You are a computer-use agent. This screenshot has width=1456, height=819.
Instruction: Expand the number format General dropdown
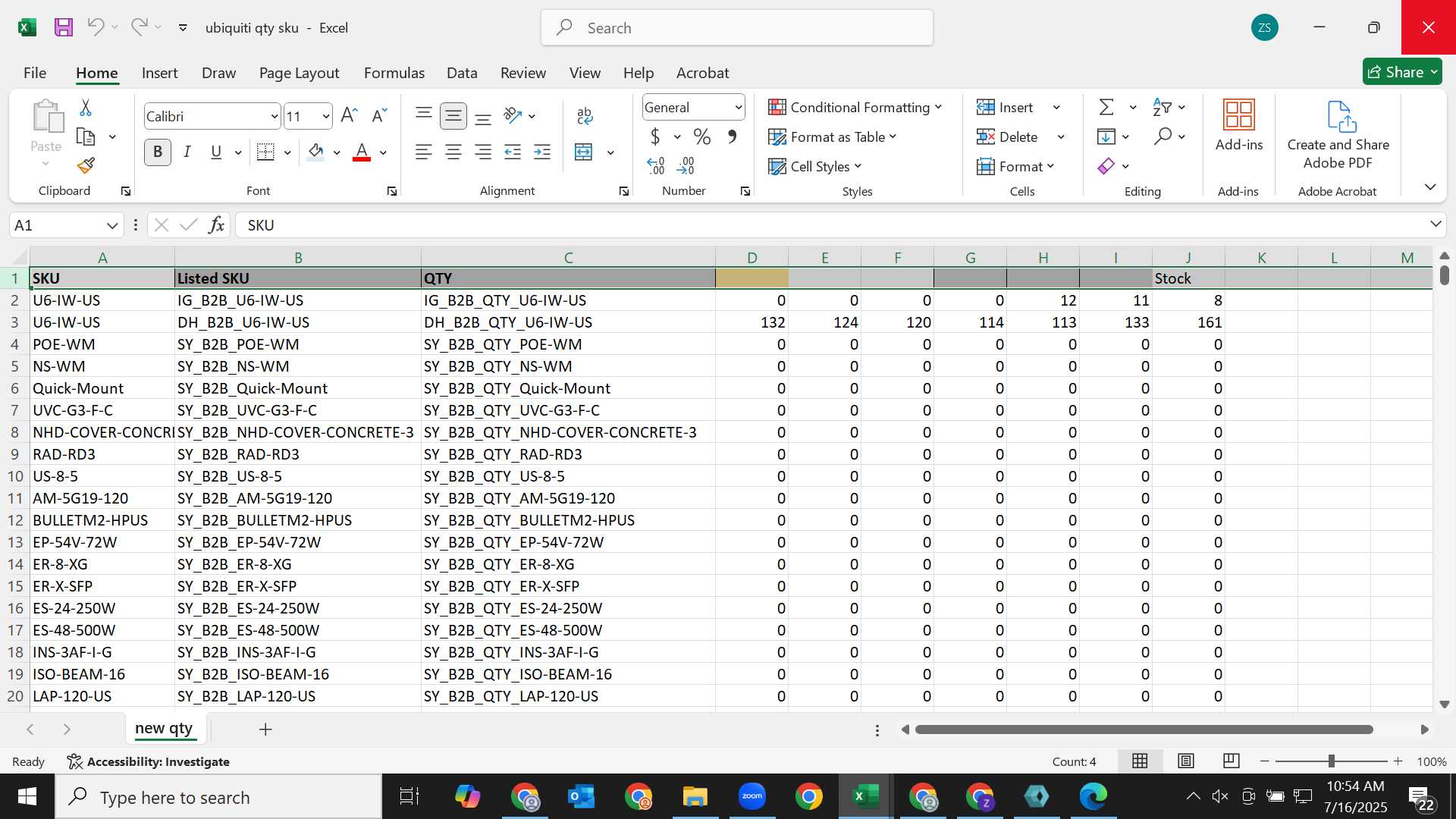[x=738, y=108]
